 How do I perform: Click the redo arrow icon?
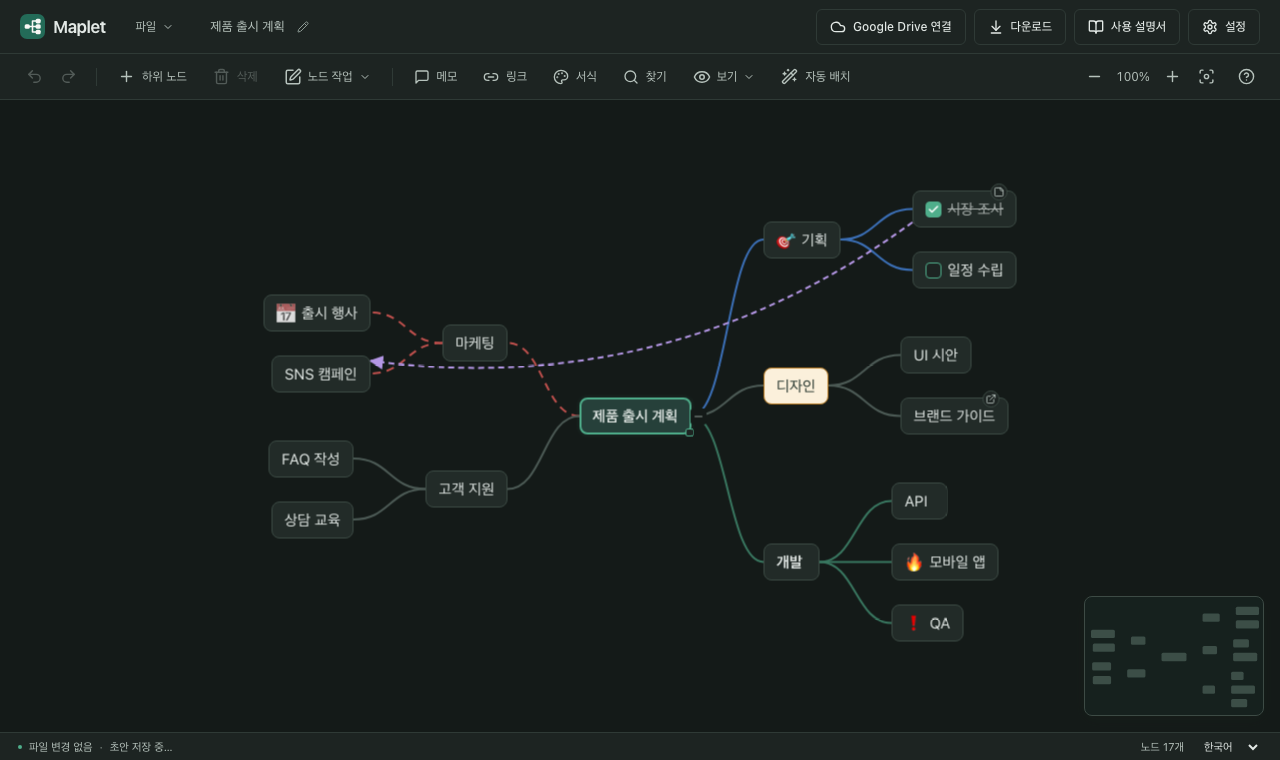69,77
